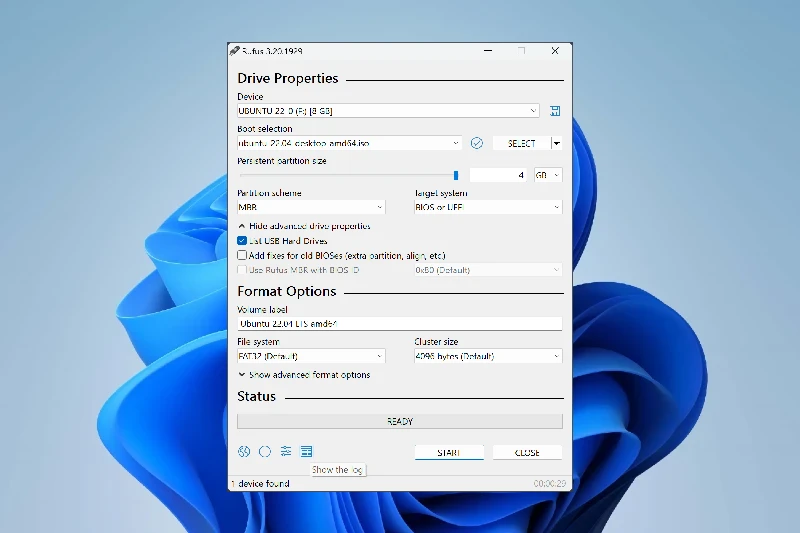Click the START button
The width and height of the screenshot is (800, 533).
click(449, 452)
